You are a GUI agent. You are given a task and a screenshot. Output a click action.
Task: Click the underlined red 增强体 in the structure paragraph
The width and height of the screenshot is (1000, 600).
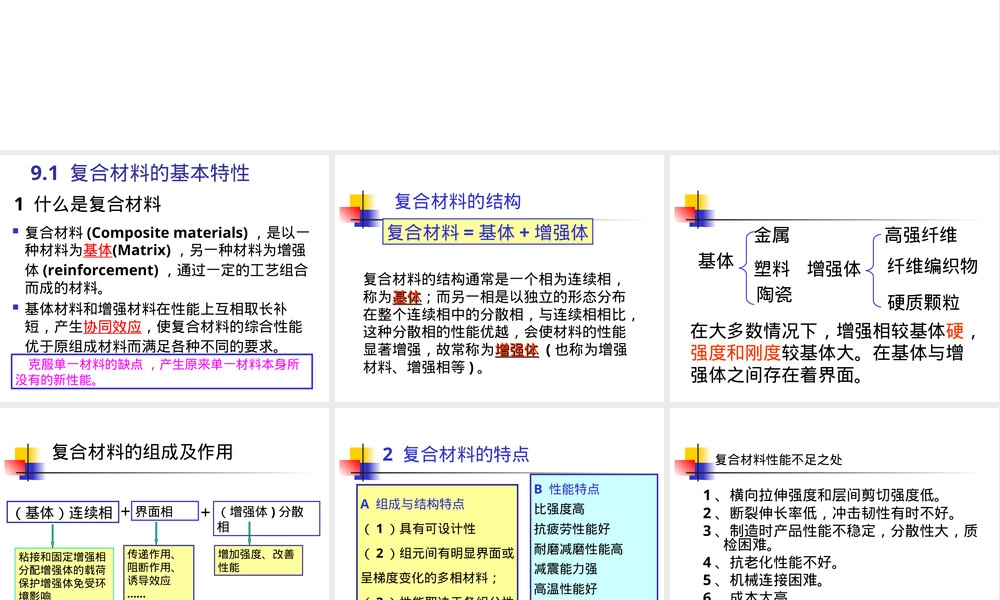(517, 350)
